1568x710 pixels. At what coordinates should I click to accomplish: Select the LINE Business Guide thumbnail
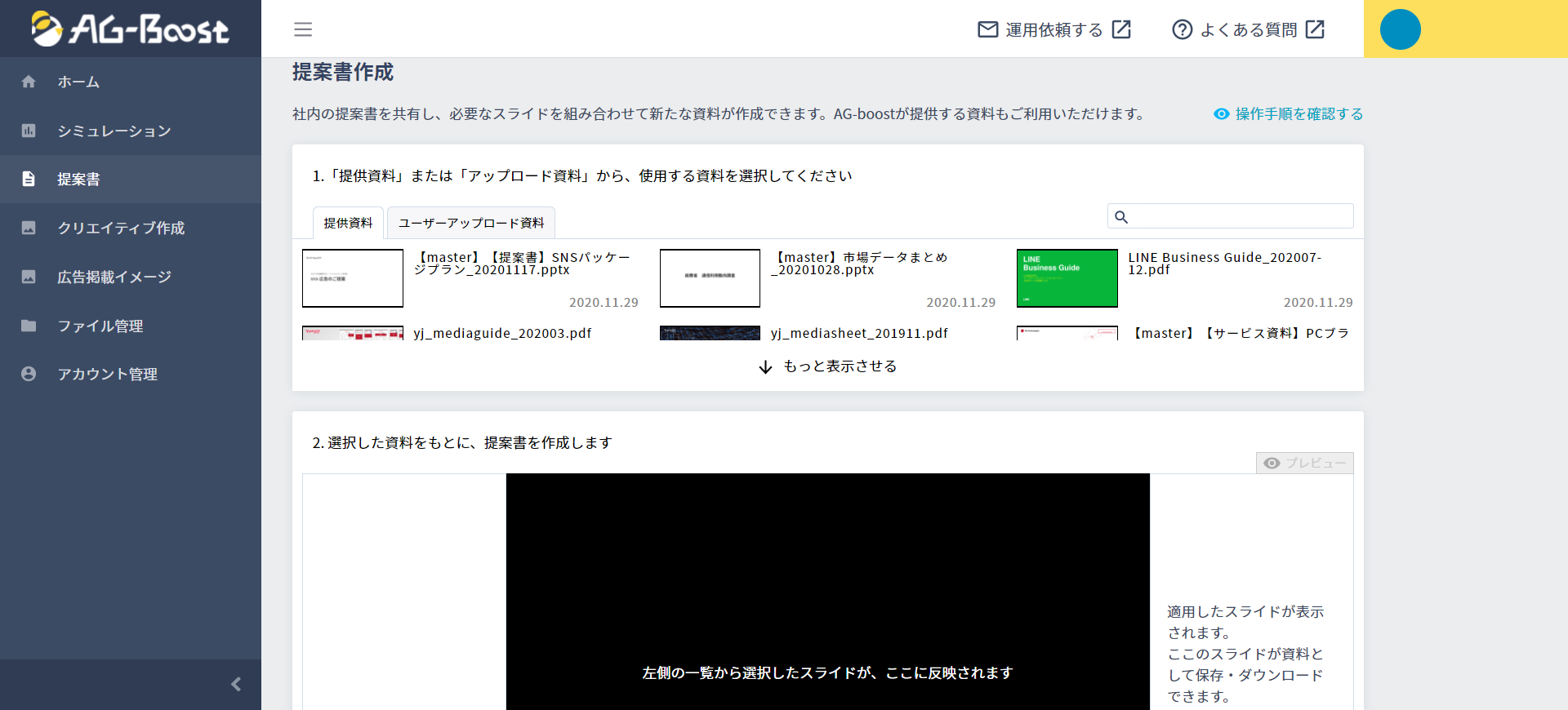click(1067, 278)
